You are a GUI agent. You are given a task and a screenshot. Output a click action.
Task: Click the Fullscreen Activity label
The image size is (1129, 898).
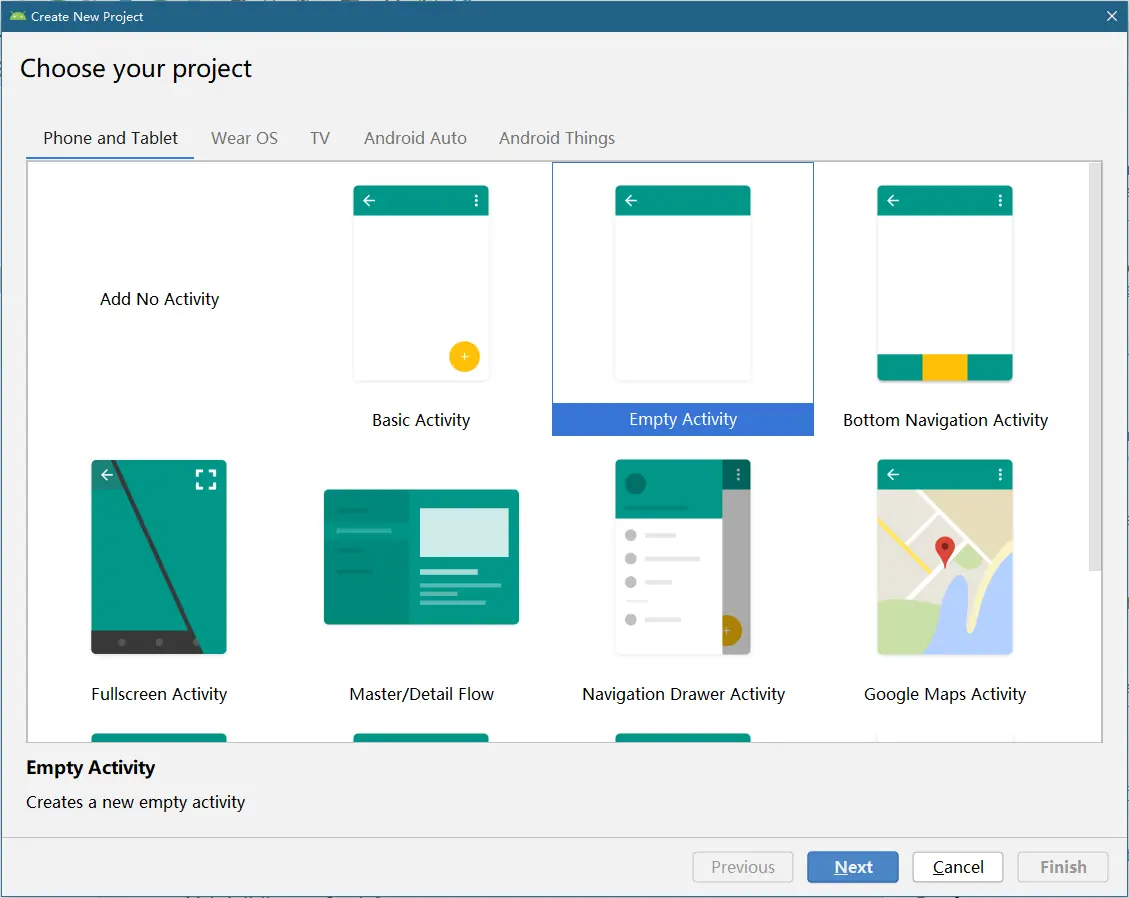pos(159,694)
